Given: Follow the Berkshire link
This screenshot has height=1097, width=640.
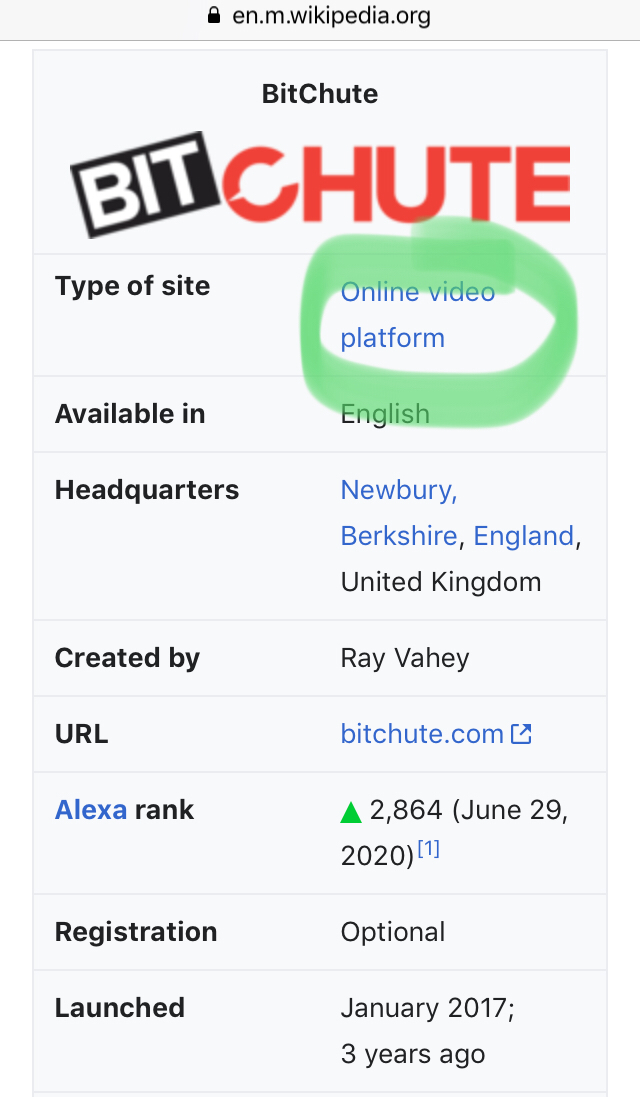Looking at the screenshot, I should pos(399,536).
